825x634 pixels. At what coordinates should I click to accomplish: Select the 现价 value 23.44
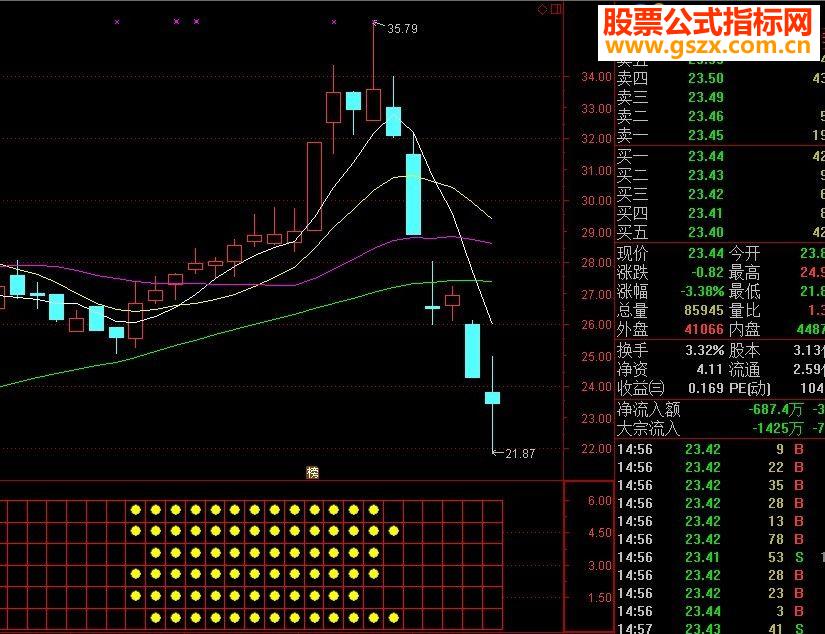pos(706,254)
